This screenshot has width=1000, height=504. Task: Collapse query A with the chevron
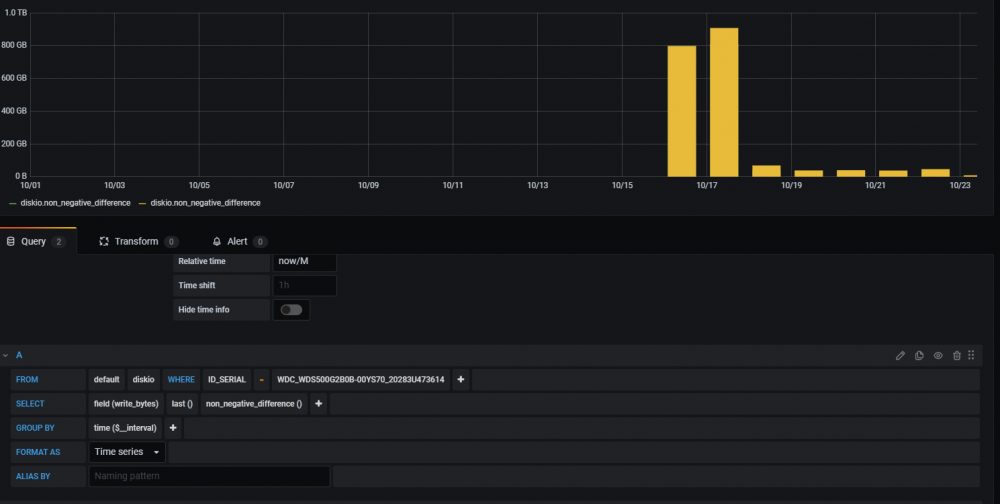pyautogui.click(x=5, y=355)
